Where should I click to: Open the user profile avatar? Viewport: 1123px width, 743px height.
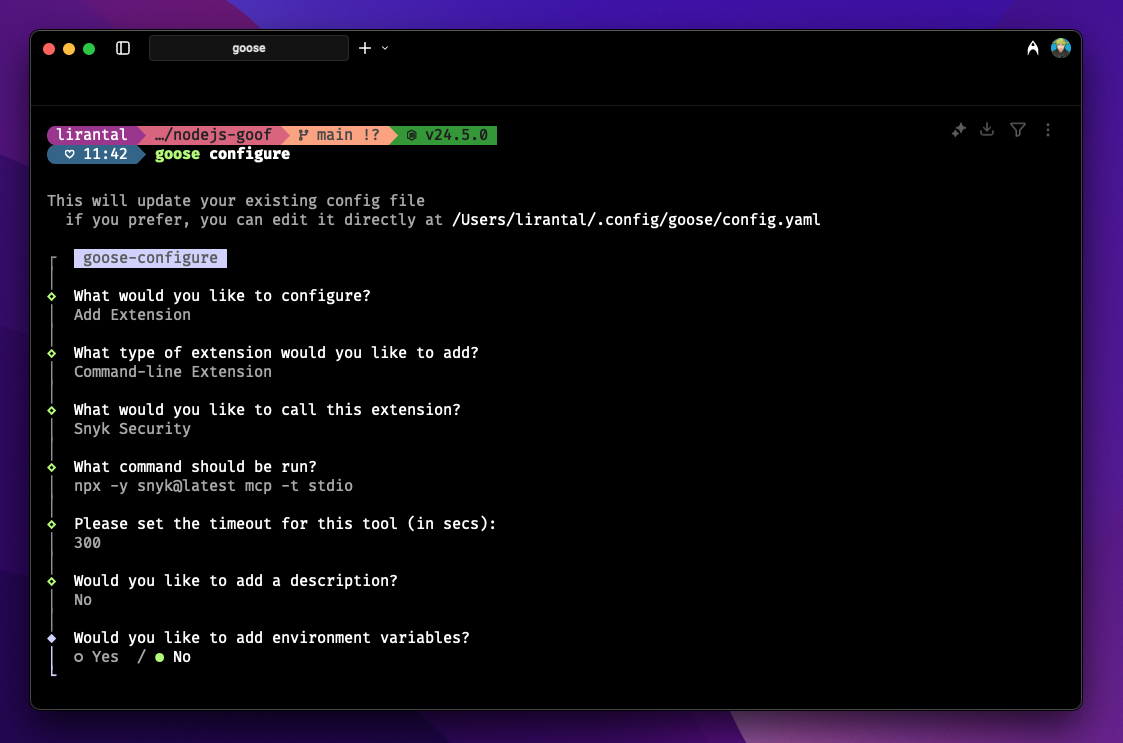click(1060, 48)
